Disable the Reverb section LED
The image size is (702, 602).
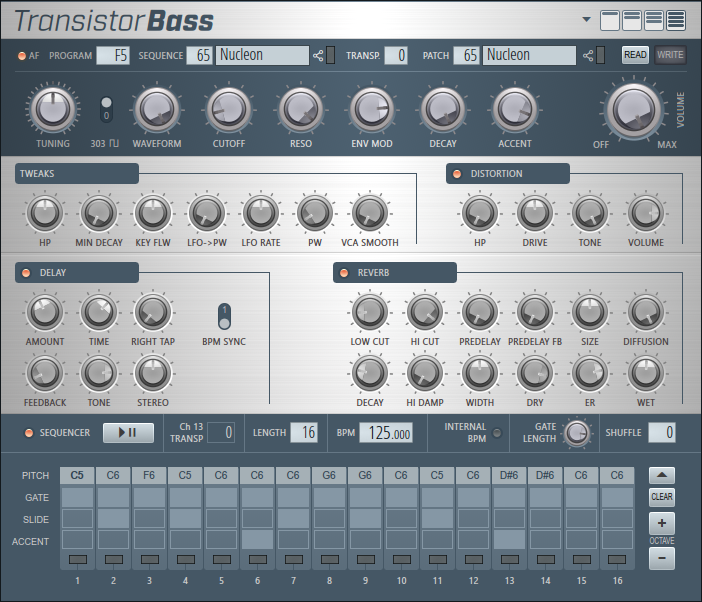(345, 272)
